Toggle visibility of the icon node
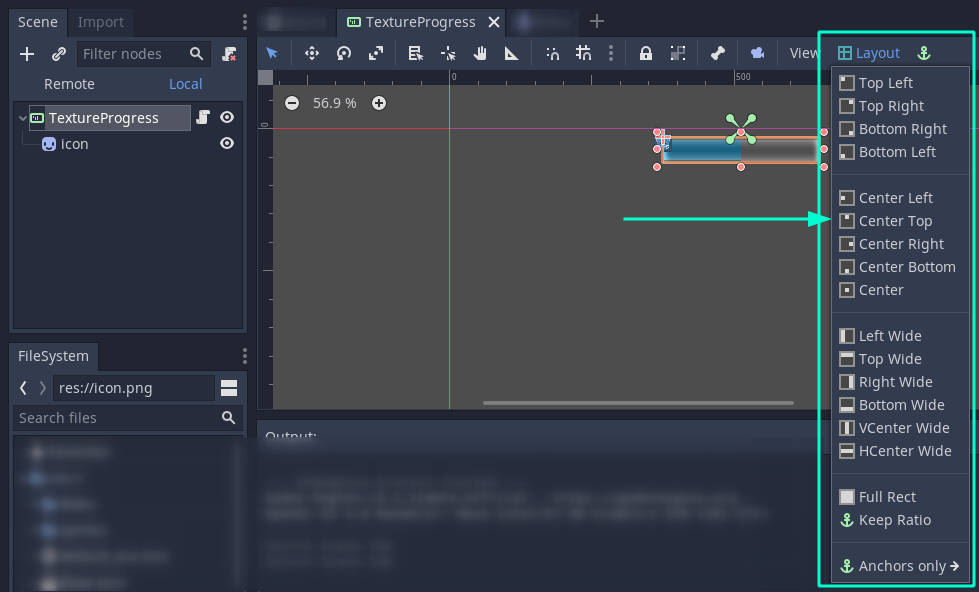Screen dimensions: 979x592 (228, 143)
